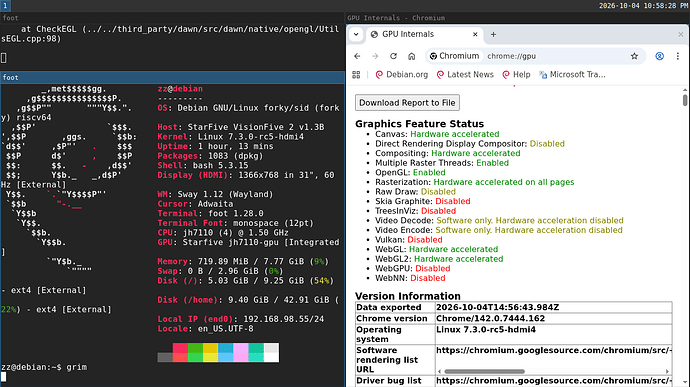Open a new Chromium tab
Viewport: 690px width, 387px height.
(x=493, y=34)
